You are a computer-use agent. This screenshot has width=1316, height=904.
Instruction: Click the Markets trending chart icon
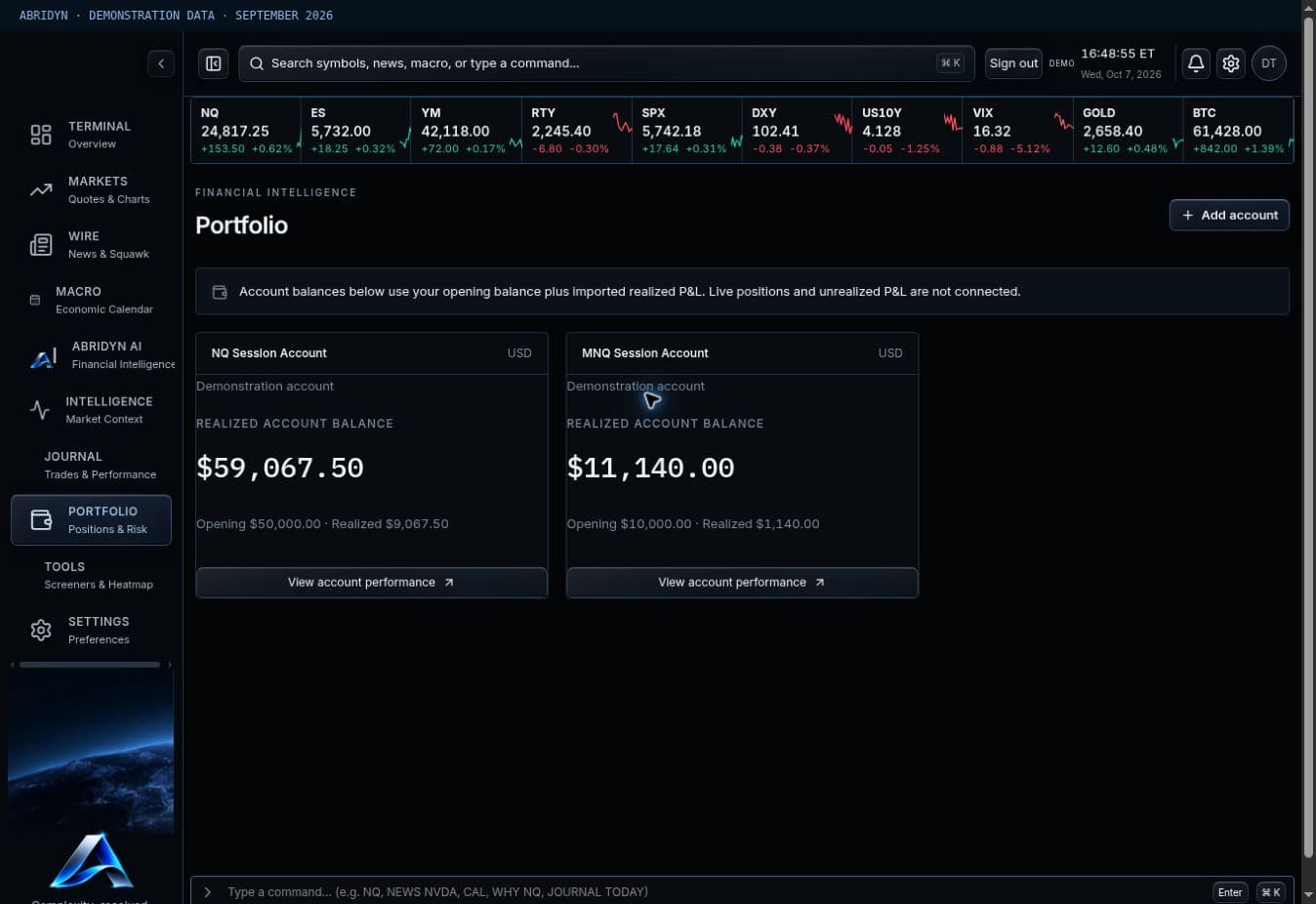(x=41, y=189)
